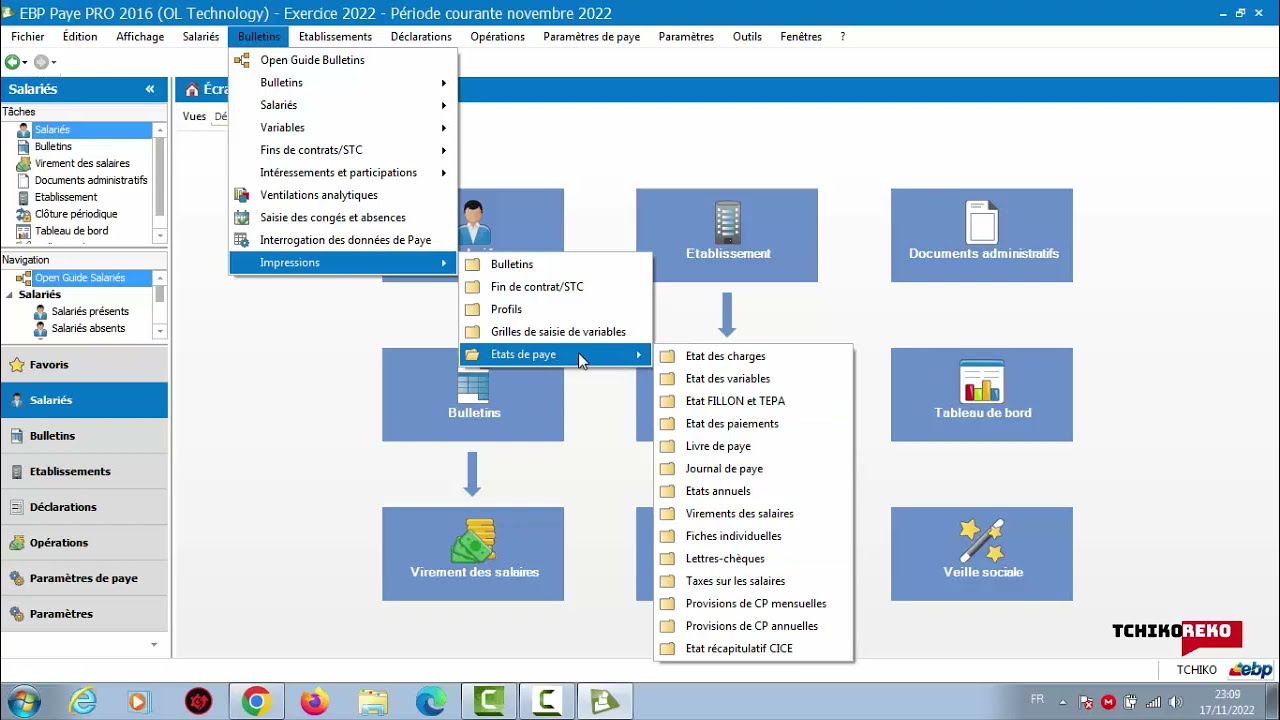The image size is (1280, 720).
Task: Select Virement des salaires task
Action: pyautogui.click(x=82, y=163)
